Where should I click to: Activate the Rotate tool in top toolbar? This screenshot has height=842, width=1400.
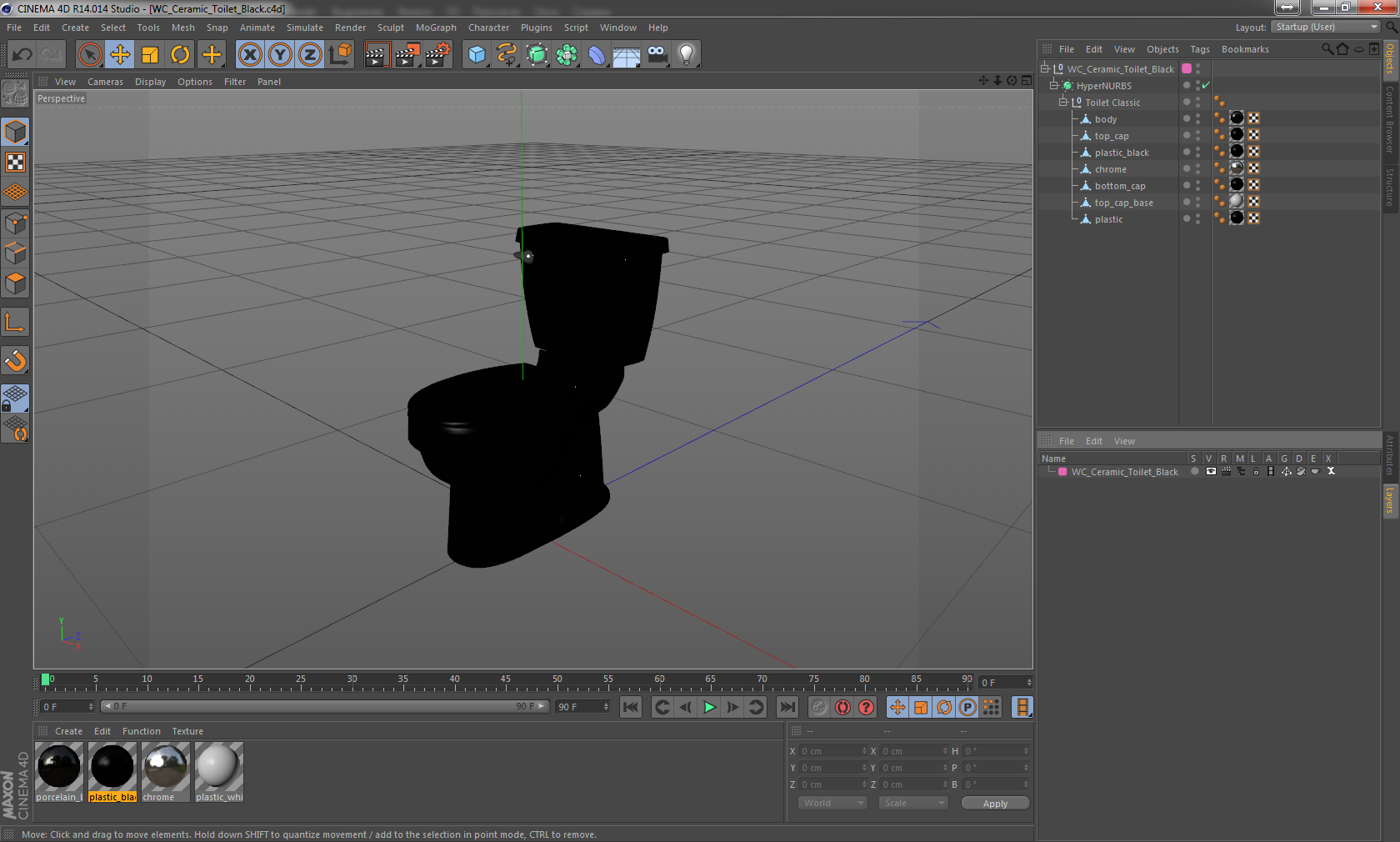(180, 55)
